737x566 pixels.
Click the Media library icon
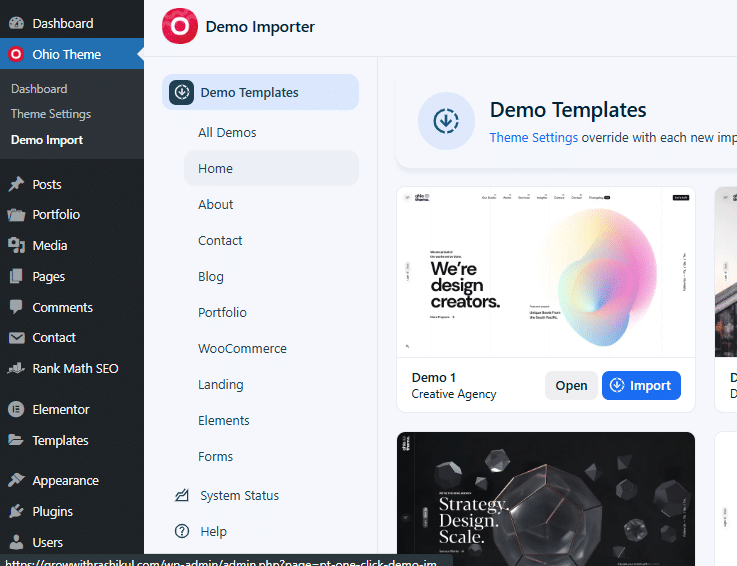coord(16,246)
